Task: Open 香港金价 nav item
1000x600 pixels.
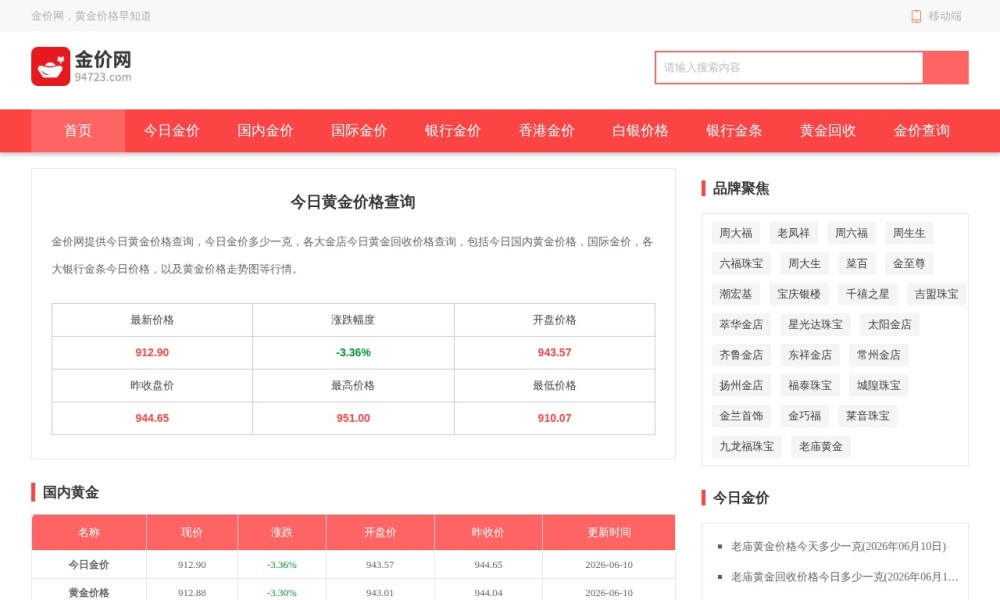Action: coord(547,131)
